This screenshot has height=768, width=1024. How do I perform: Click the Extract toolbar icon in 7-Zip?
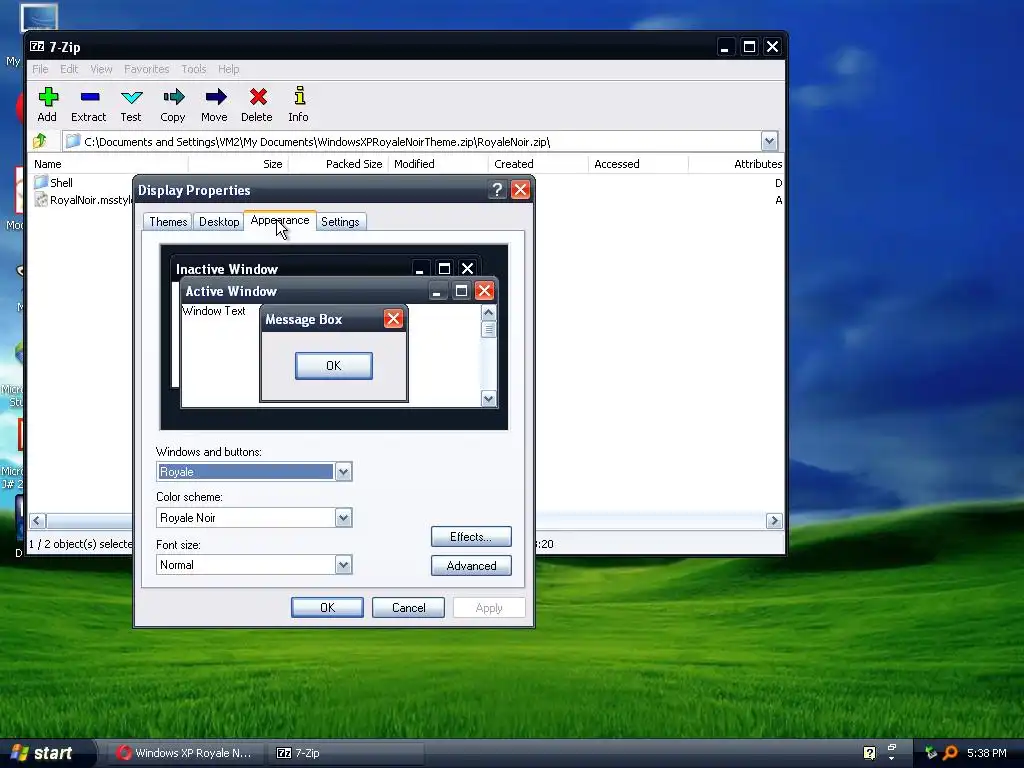pyautogui.click(x=89, y=104)
